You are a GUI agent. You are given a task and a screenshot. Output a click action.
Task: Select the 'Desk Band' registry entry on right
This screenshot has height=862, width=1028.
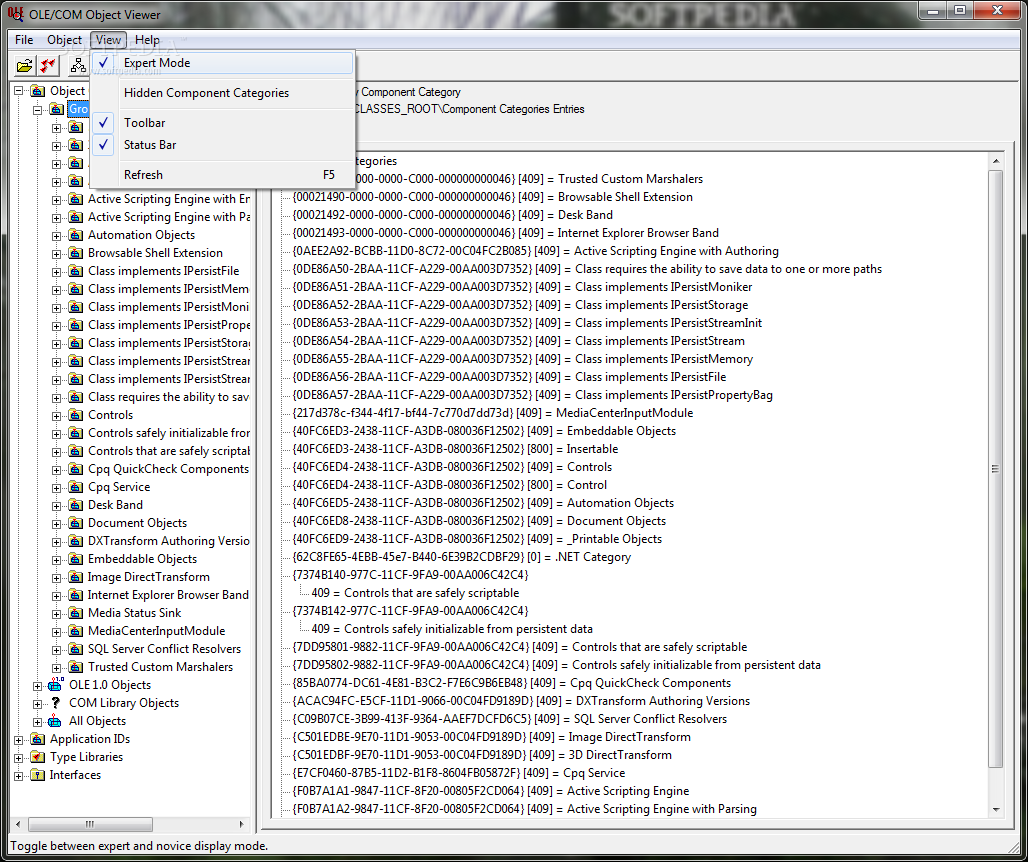452,215
